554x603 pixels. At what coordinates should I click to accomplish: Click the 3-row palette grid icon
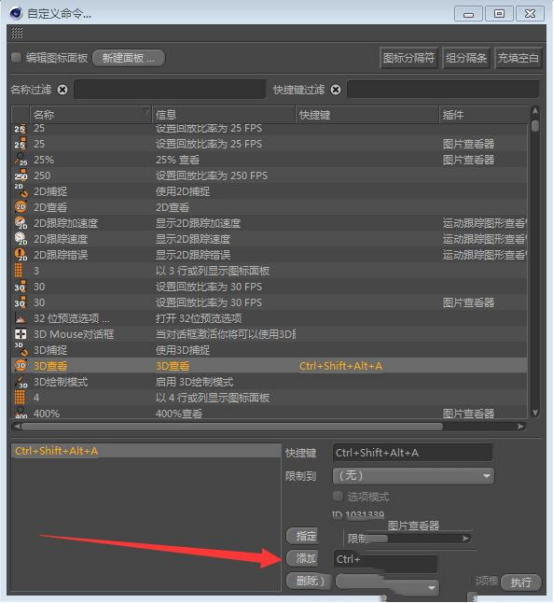click(x=19, y=270)
